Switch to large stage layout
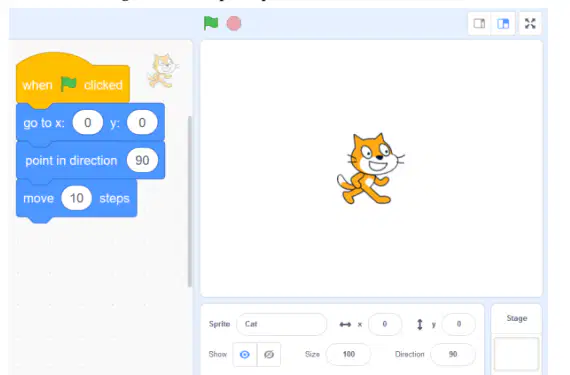 click(x=503, y=24)
